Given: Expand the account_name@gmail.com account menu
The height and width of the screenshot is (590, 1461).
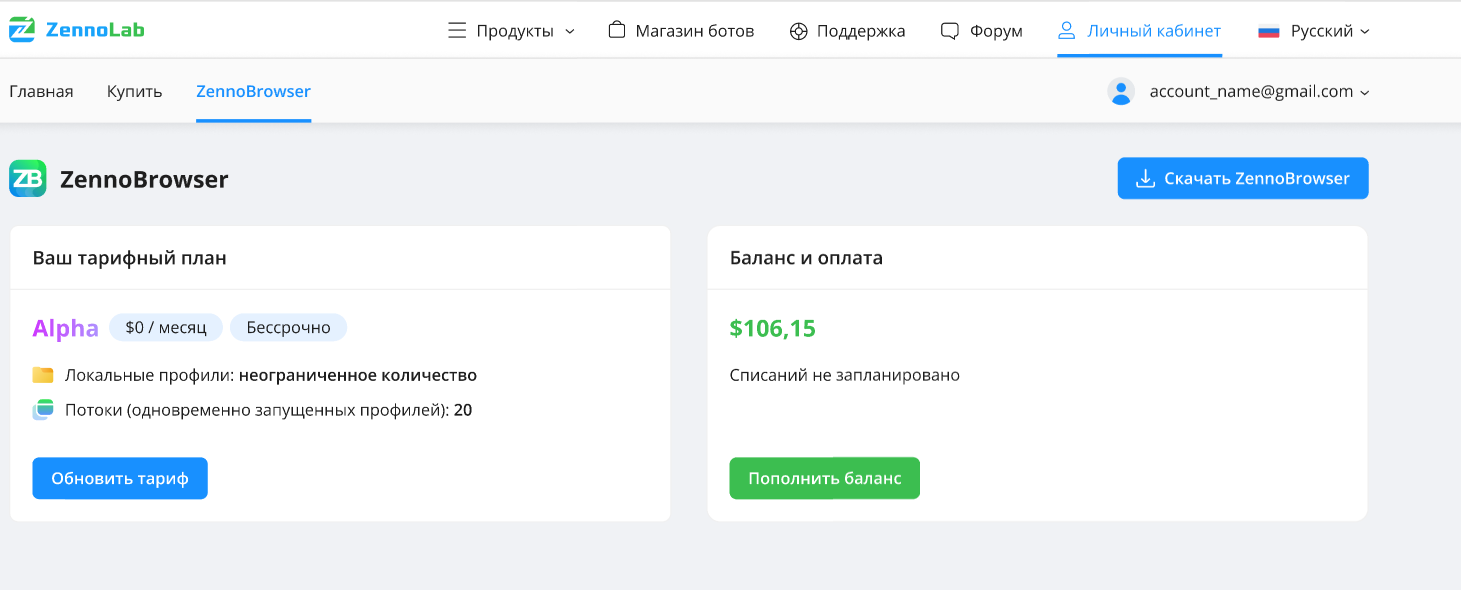Looking at the screenshot, I should click(1258, 92).
